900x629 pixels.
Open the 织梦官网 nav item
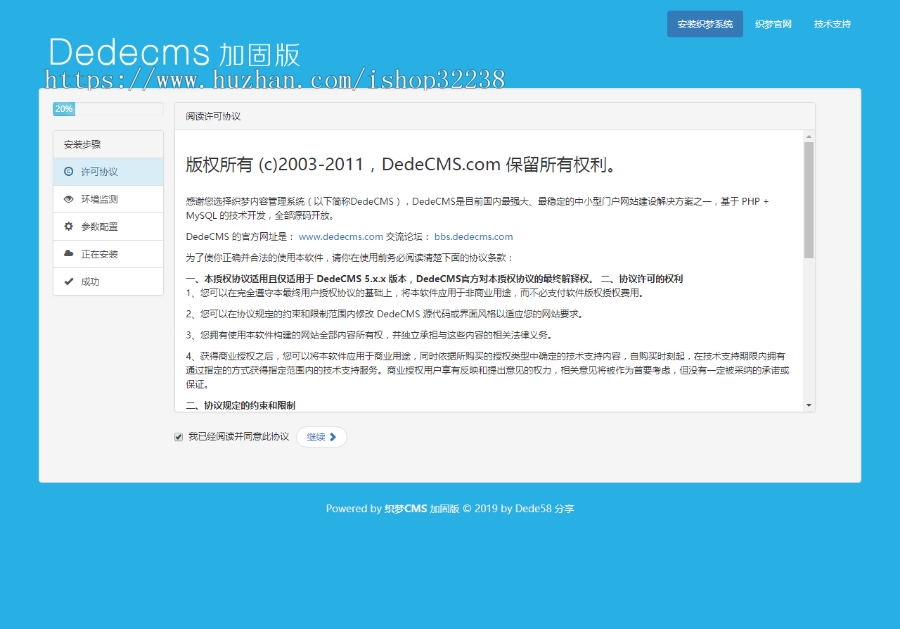[x=773, y=24]
